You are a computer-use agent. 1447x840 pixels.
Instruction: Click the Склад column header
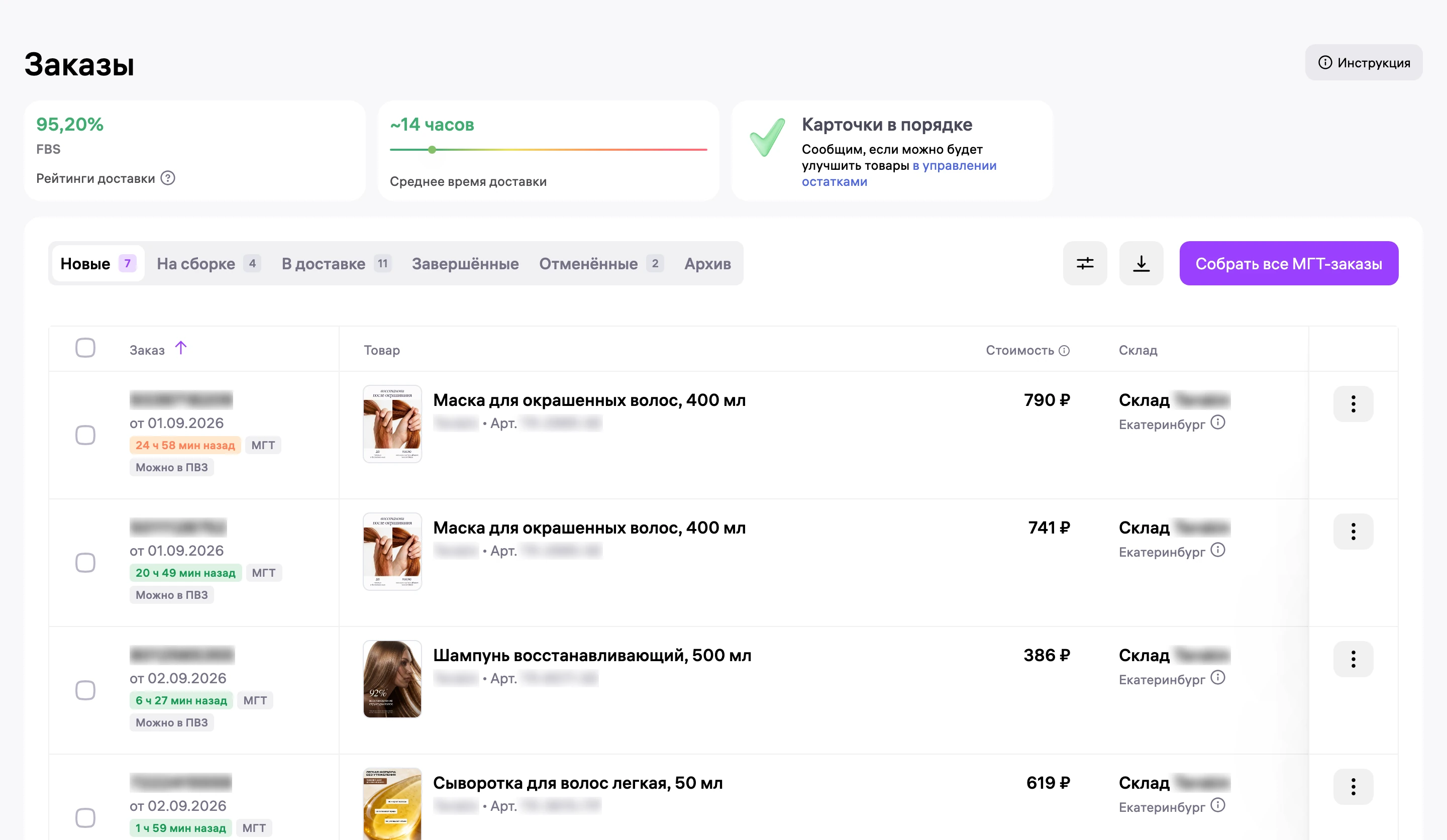[1138, 350]
